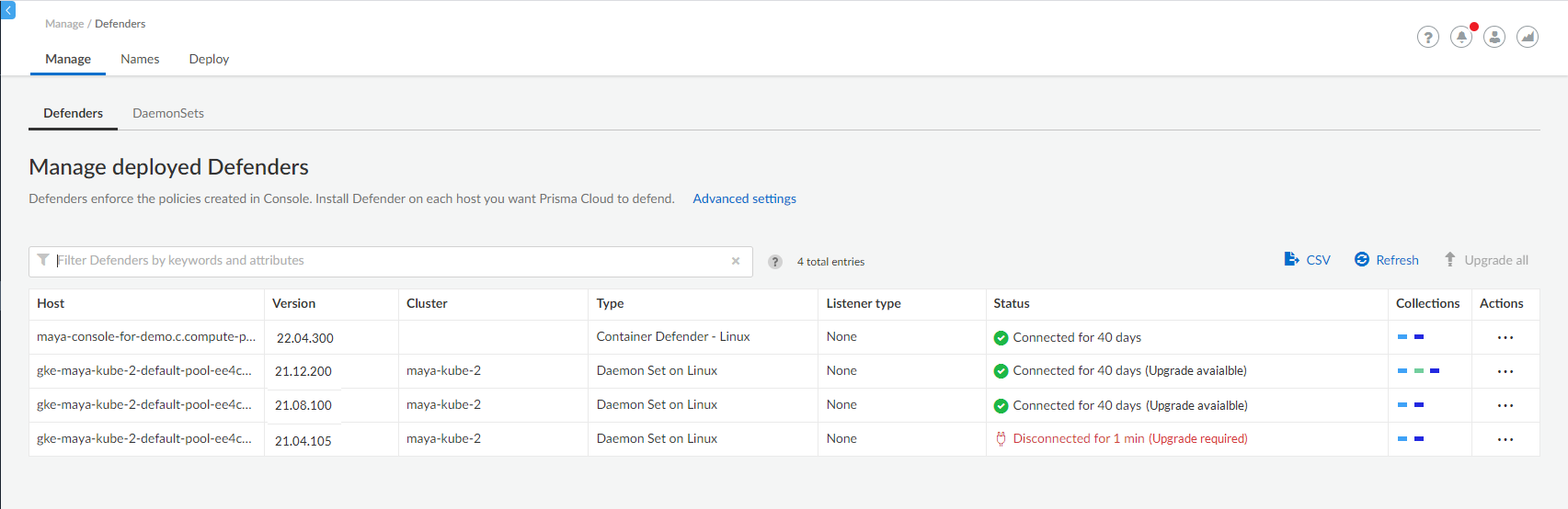The image size is (1568, 509).
Task: Open the user profile icon
Action: pos(1494,37)
